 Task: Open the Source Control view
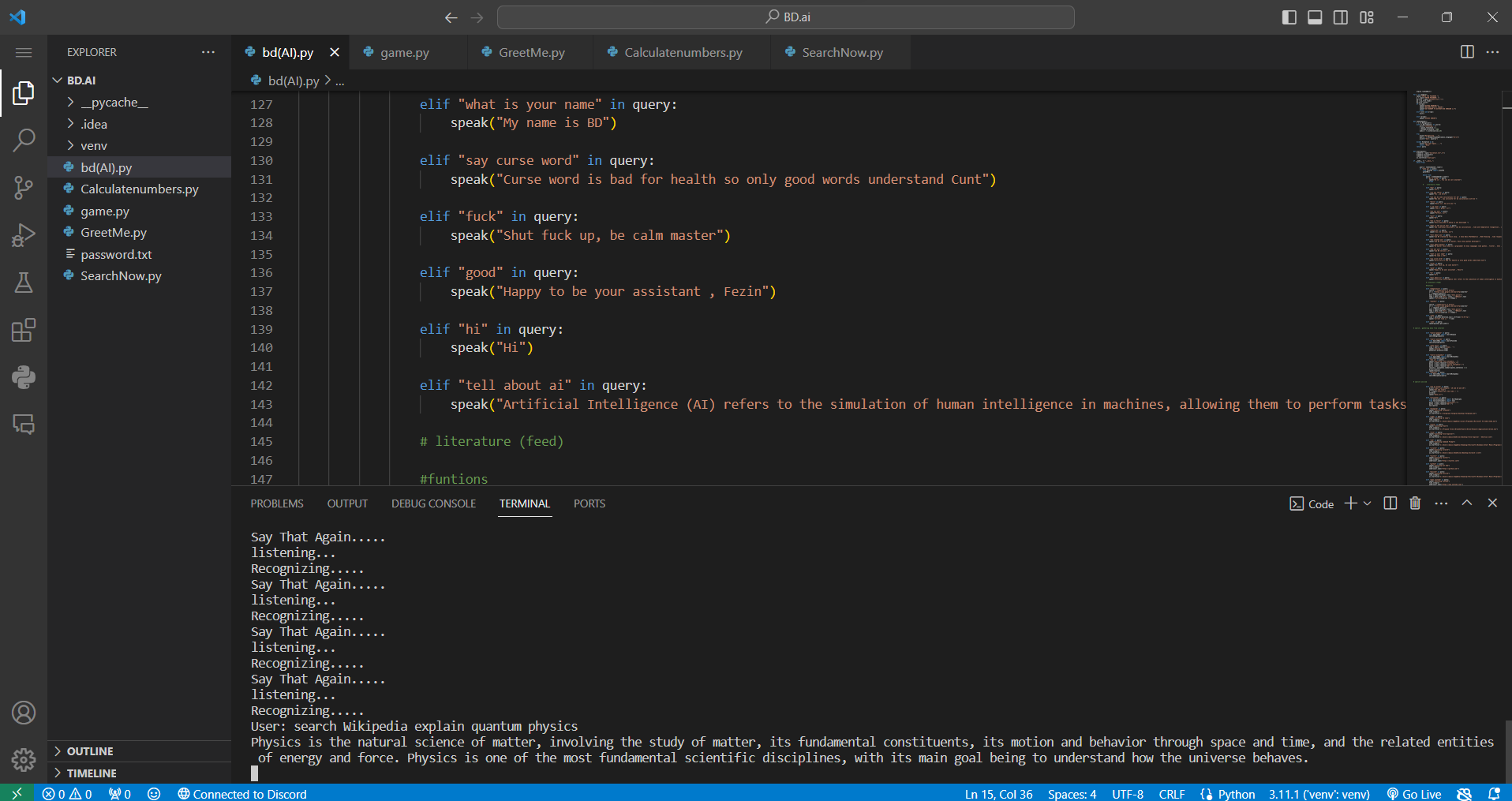[24, 188]
